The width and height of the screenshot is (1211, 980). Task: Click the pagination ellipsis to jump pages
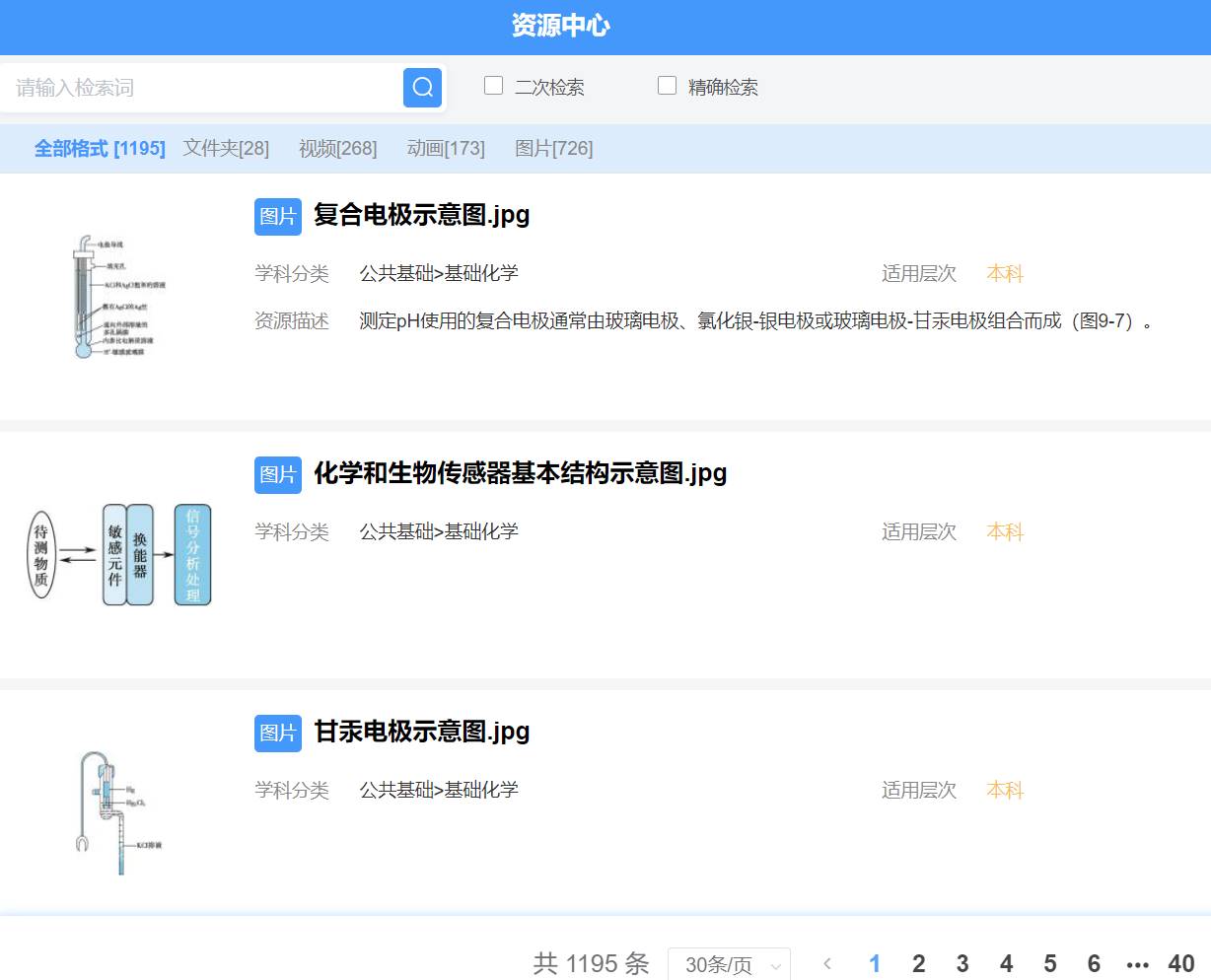pyautogui.click(x=1137, y=964)
